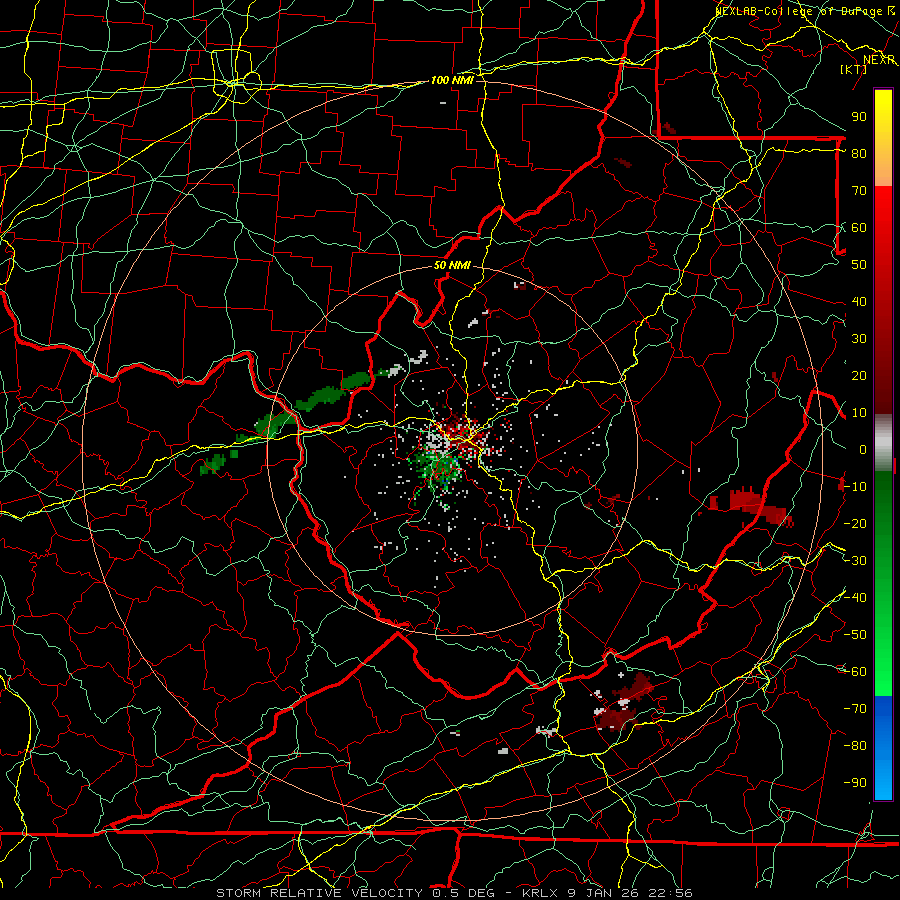The height and width of the screenshot is (900, 900).
Task: Click the -30 value on velocity scale
Action: click(x=855, y=561)
